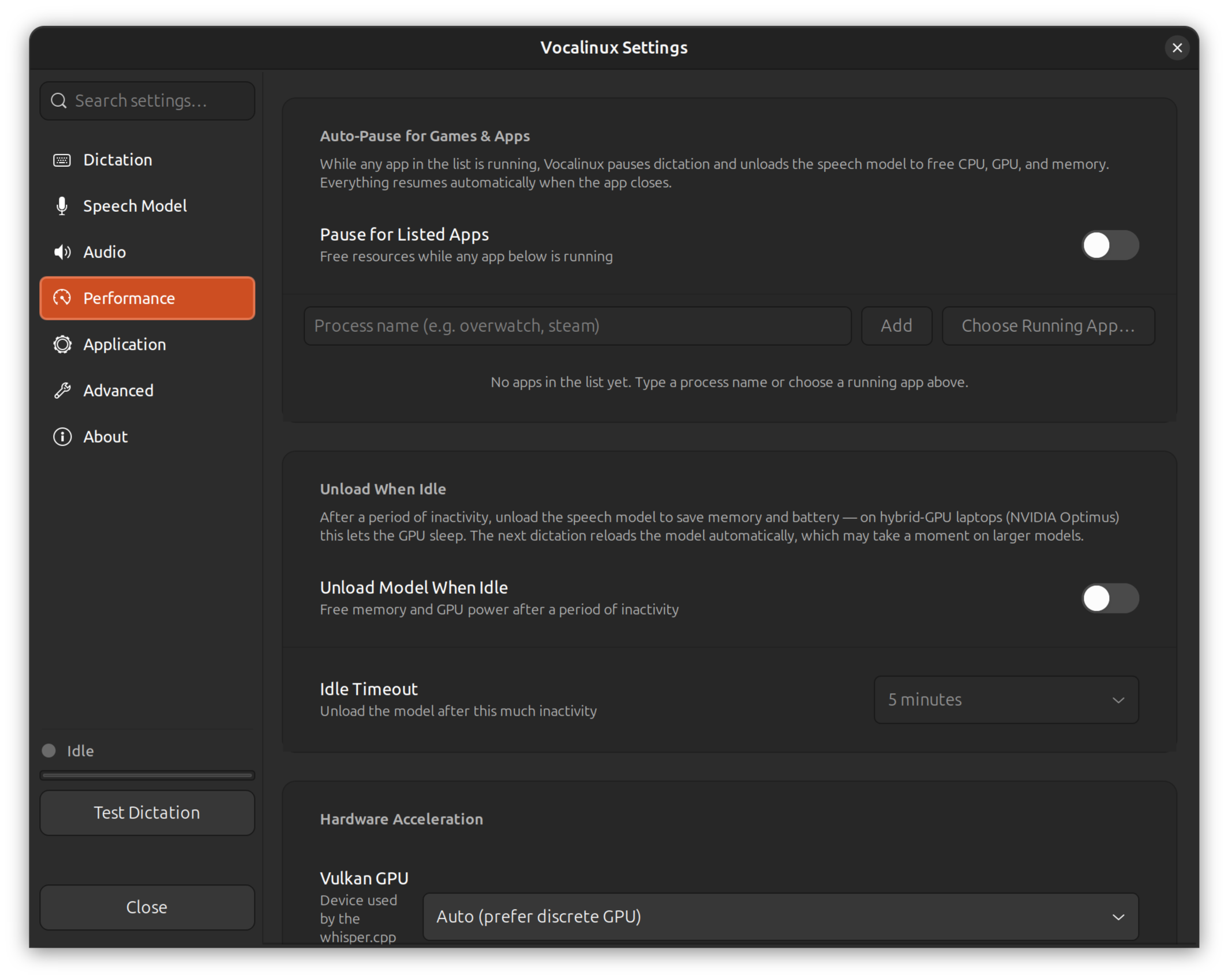Click the speaker icon beside Audio

click(62, 252)
